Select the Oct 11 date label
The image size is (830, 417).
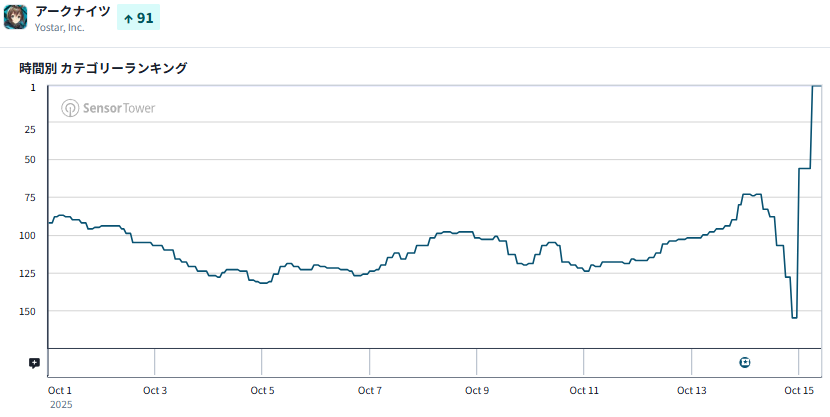584,390
